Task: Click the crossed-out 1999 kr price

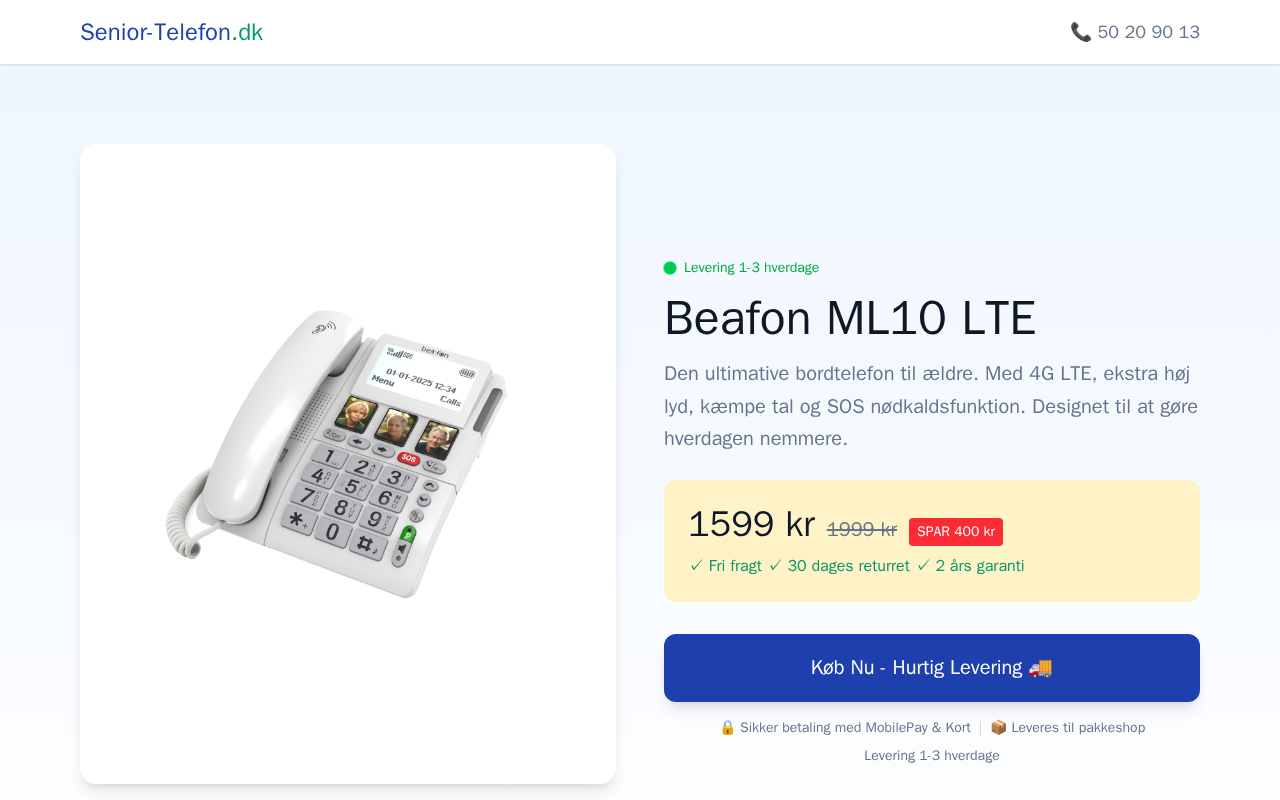Action: click(x=861, y=530)
